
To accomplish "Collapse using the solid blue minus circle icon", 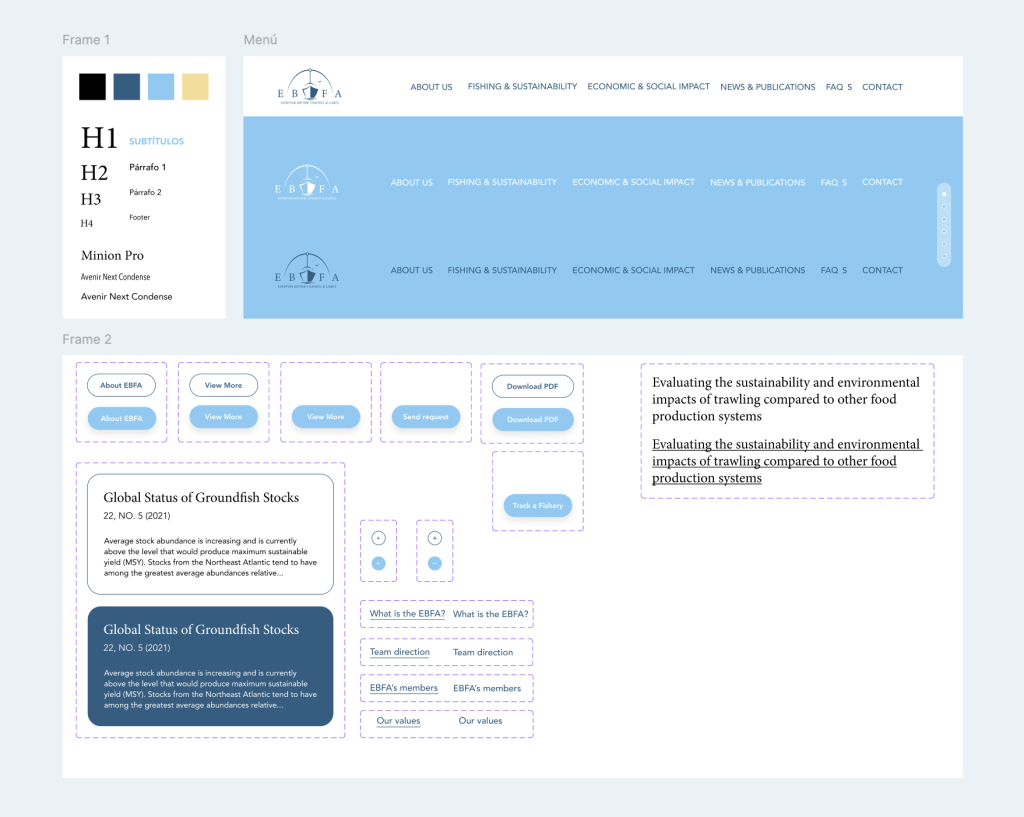I will pos(434,564).
